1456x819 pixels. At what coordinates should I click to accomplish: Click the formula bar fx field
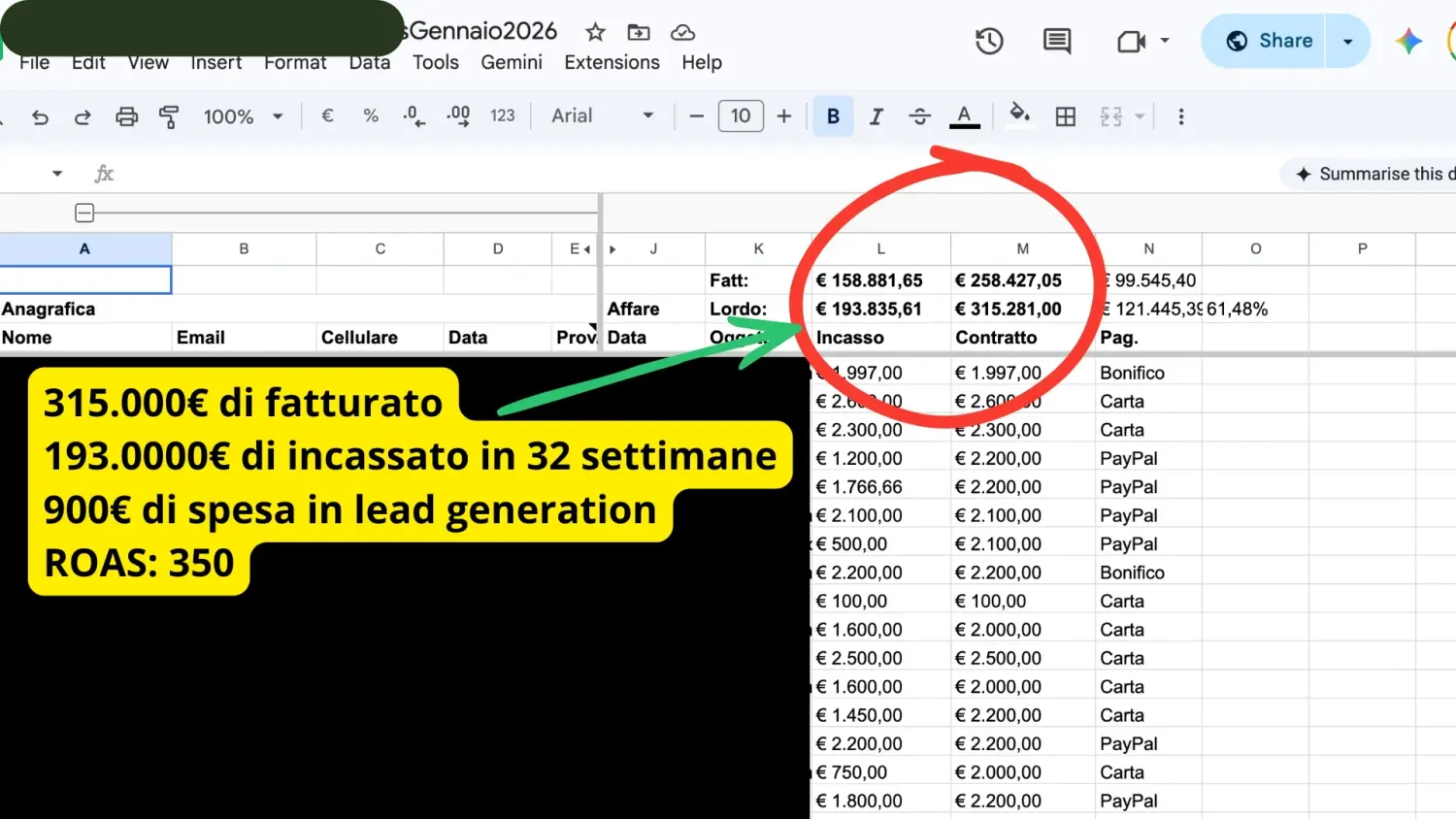coord(104,174)
